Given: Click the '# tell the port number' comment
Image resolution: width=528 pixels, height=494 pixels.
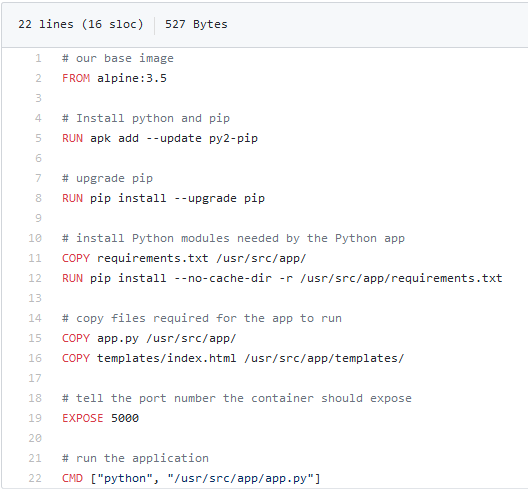Looking at the screenshot, I should [x=237, y=398].
